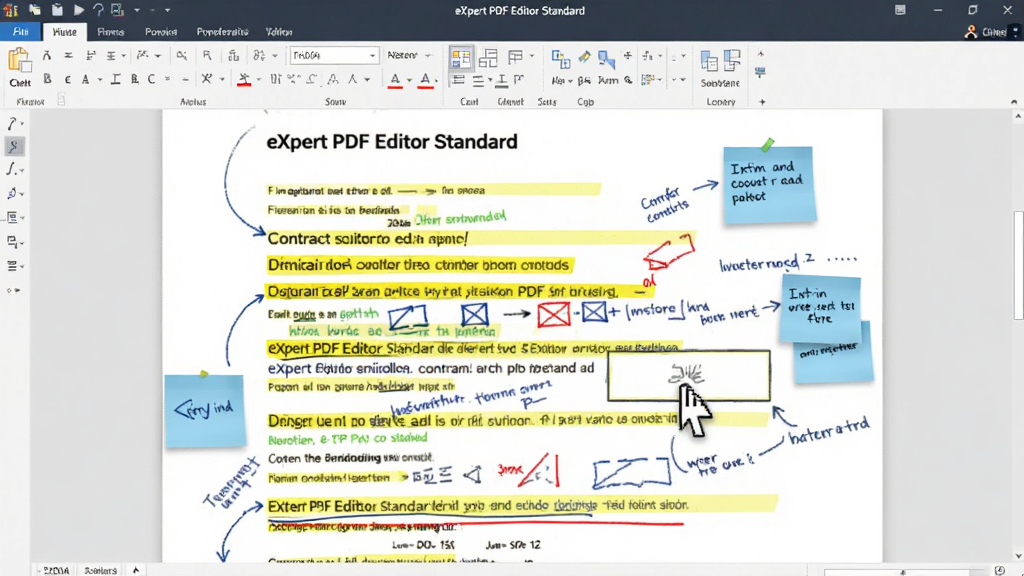
Task: Click the app logo icon in title bar
Action: (10, 10)
